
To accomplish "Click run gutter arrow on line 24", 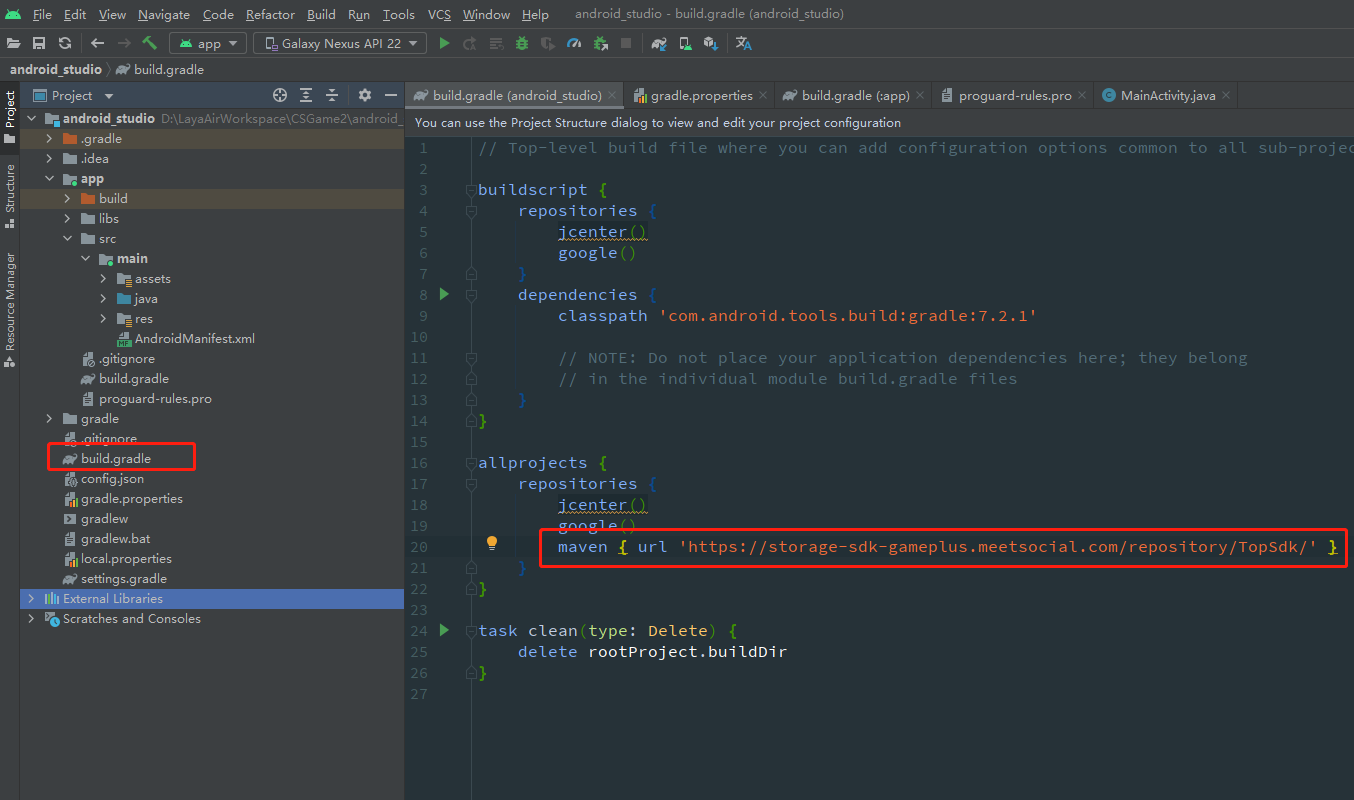I will (445, 630).
